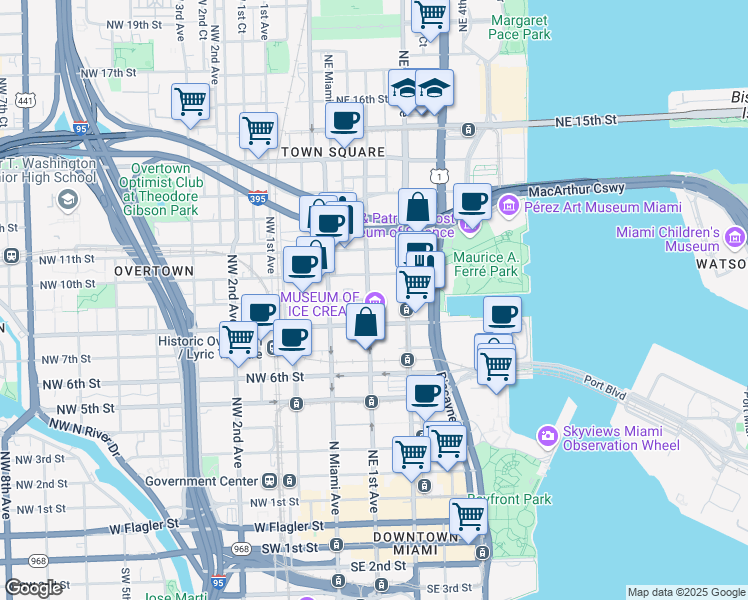The width and height of the screenshot is (748, 600).
Task: Click the NW 11th St label
Action: (x=66, y=260)
